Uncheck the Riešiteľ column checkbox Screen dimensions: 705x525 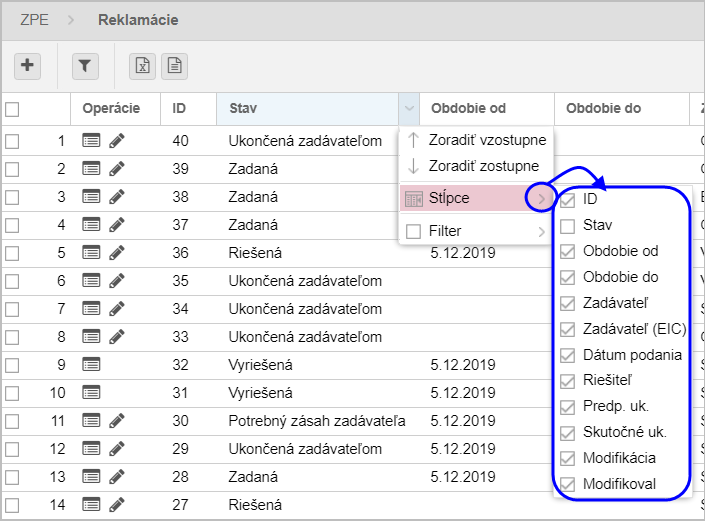(568, 380)
